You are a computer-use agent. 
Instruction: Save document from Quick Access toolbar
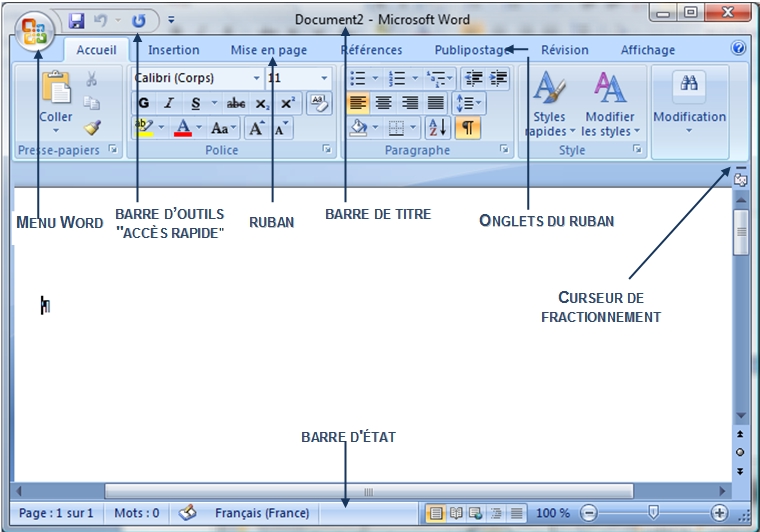(77, 20)
